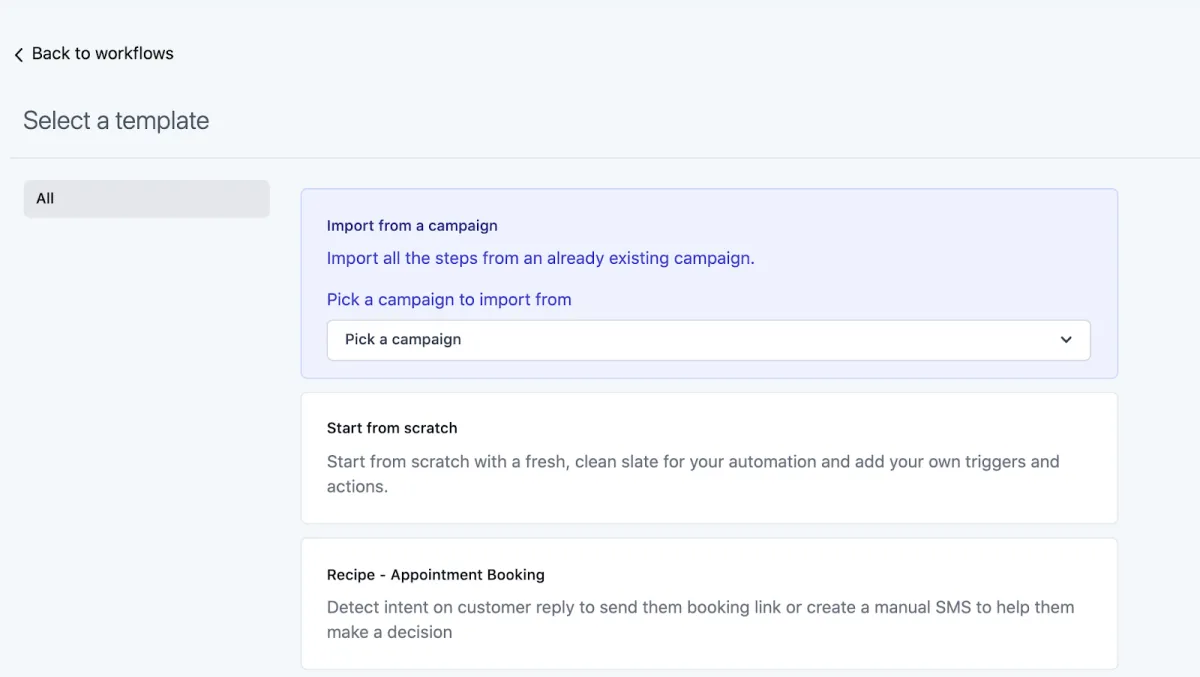Select the "Import from a campaign" card title
The width and height of the screenshot is (1200, 677).
[x=412, y=226]
